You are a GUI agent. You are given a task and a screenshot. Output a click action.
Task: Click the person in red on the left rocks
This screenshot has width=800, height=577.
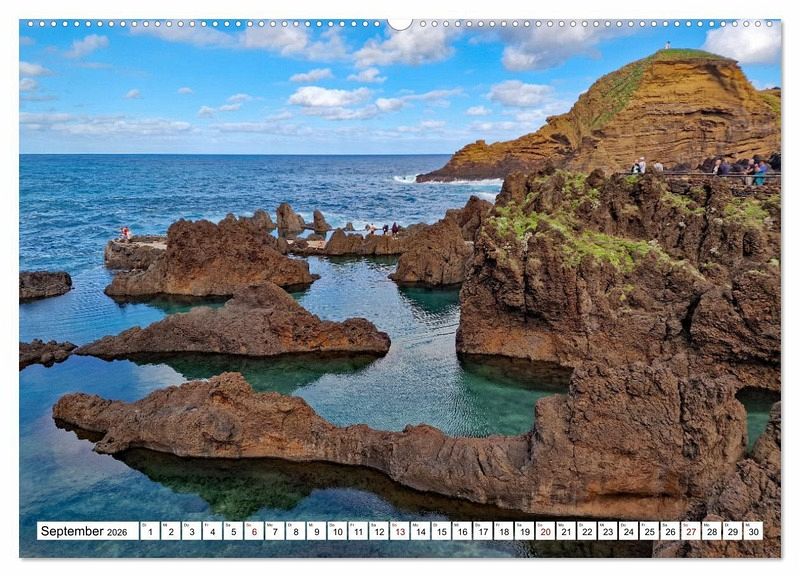pos(125,233)
